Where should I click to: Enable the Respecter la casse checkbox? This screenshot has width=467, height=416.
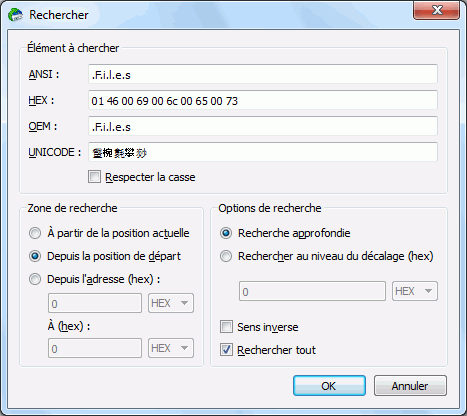pyautogui.click(x=94, y=177)
